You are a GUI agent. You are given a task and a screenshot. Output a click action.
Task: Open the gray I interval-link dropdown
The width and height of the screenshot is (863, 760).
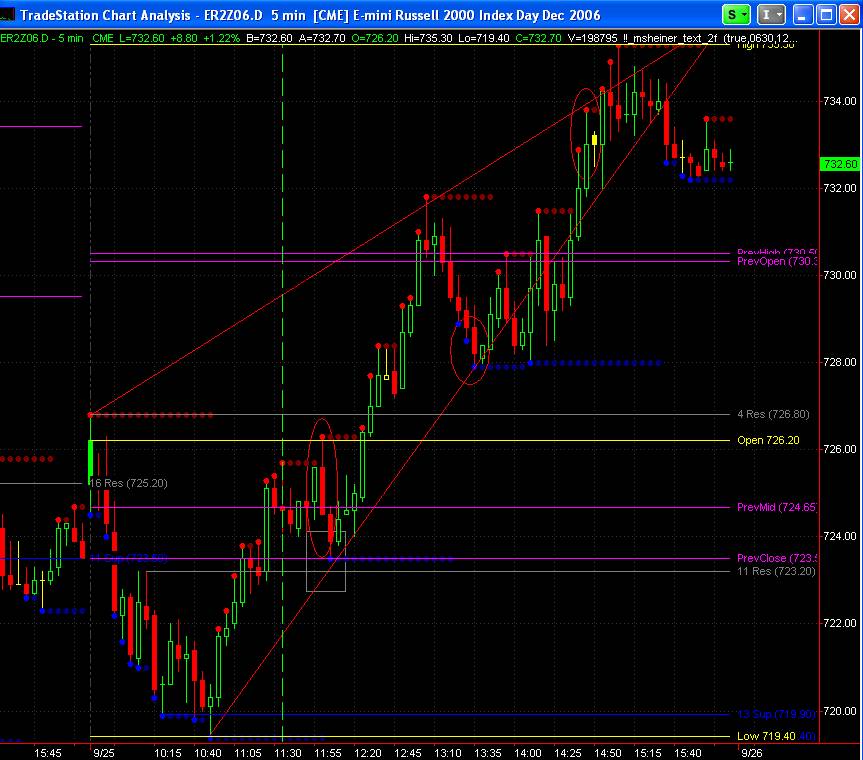(771, 15)
